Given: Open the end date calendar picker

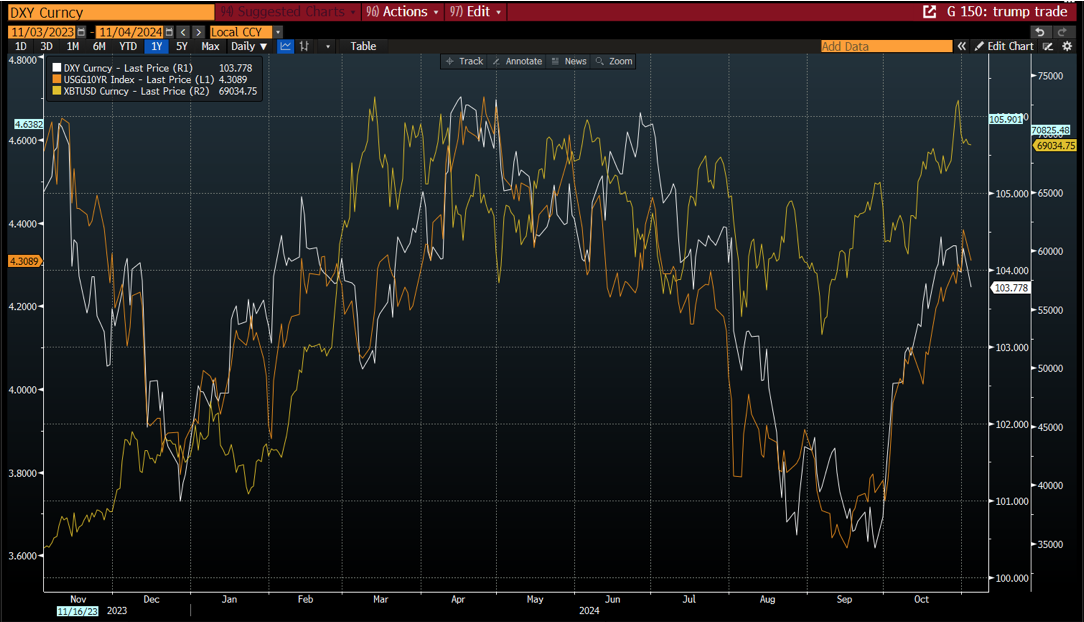Looking at the screenshot, I should click(169, 32).
